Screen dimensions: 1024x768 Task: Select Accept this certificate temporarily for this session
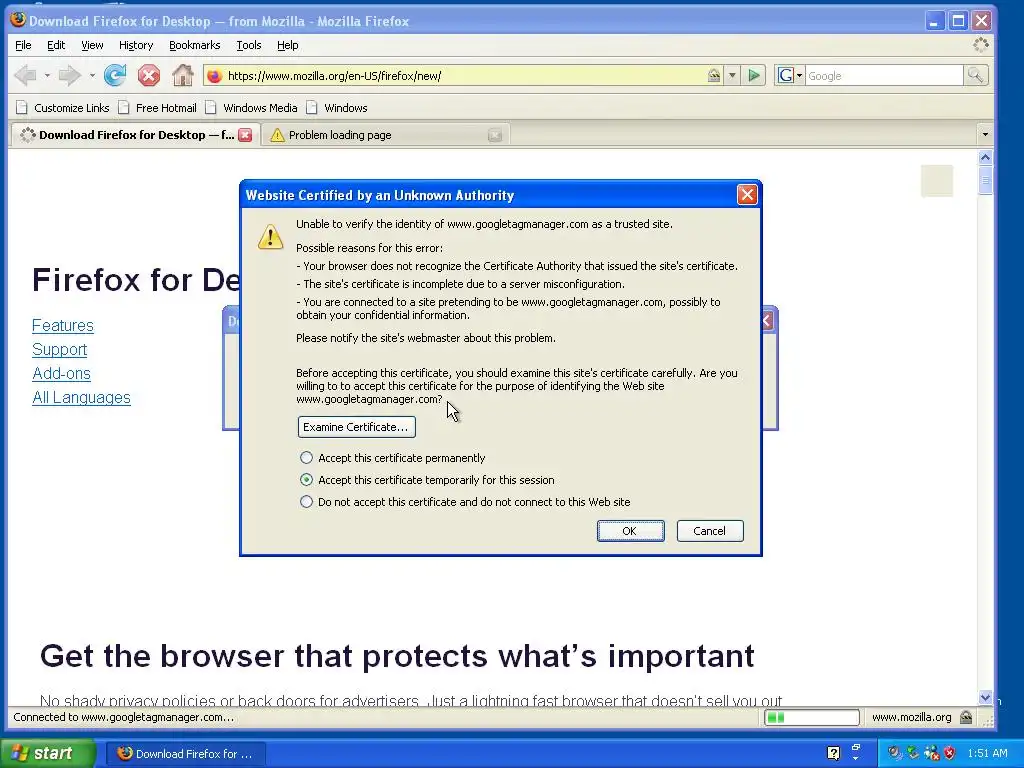[x=306, y=480]
